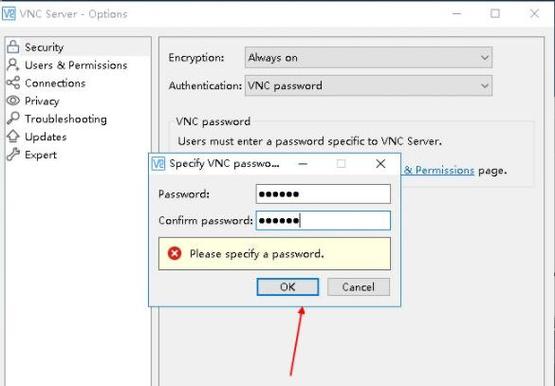
Task: Open the Authentication dropdown
Action: (368, 85)
